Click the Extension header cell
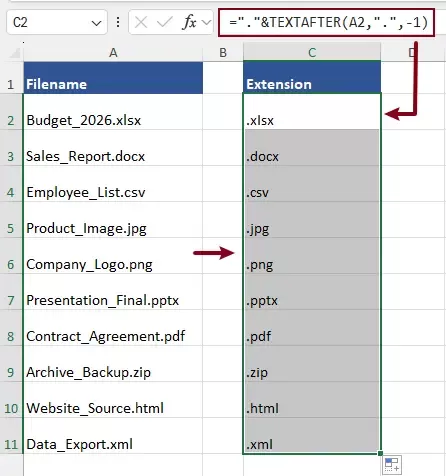The width and height of the screenshot is (446, 476). point(312,78)
